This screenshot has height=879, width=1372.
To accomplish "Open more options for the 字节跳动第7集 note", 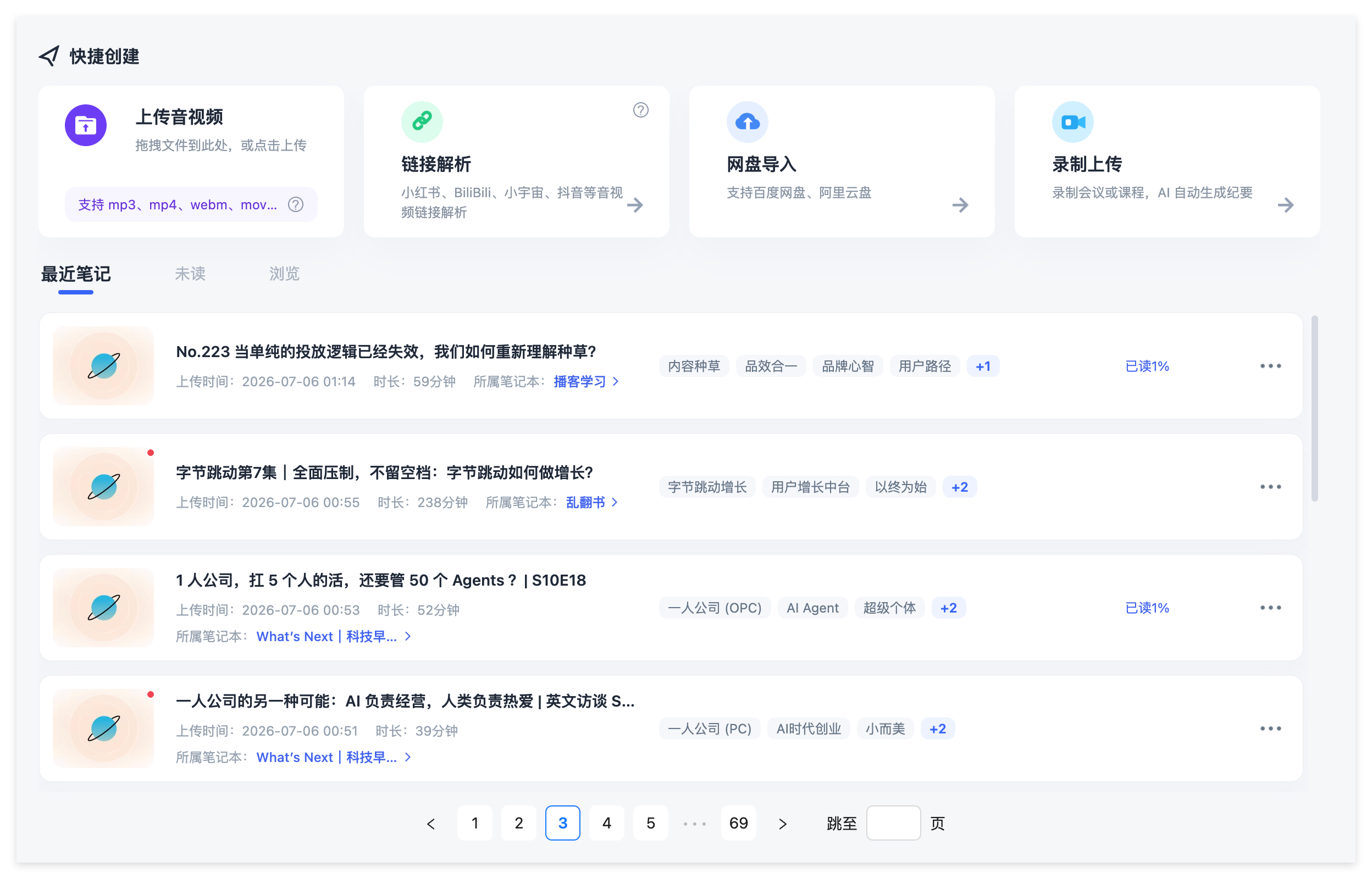I will pos(1270,487).
